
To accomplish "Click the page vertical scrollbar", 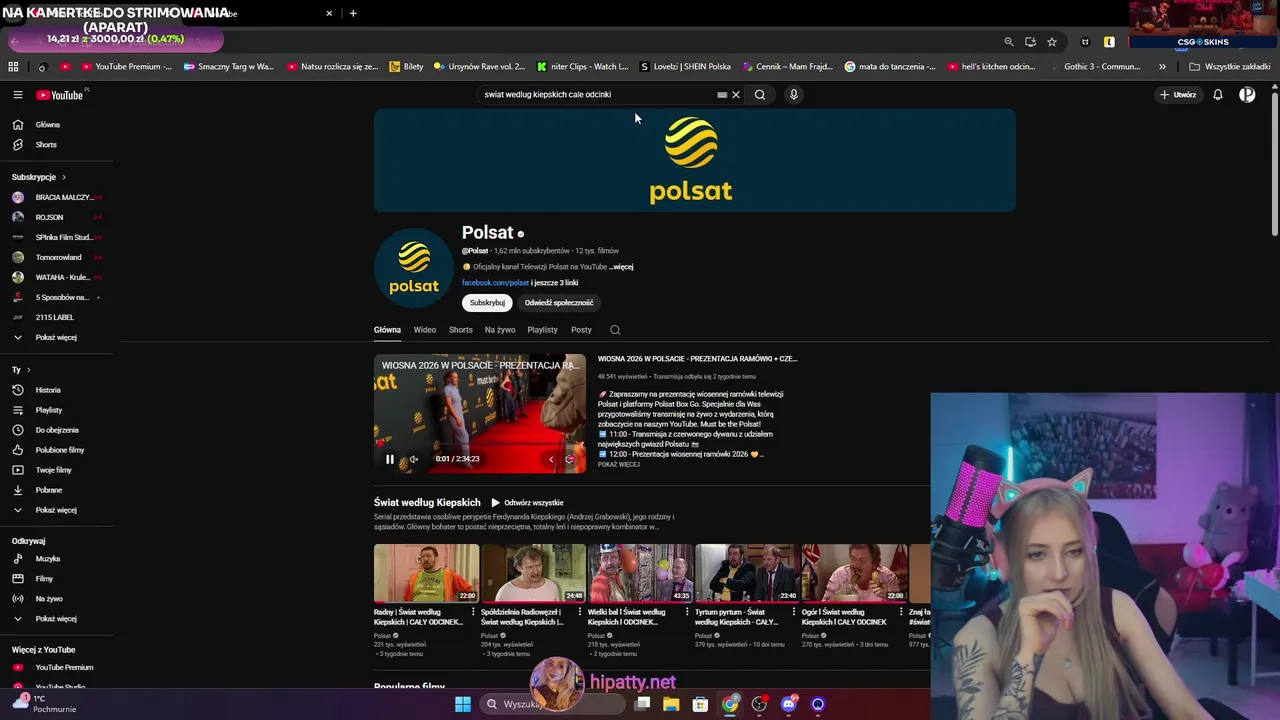I will tap(1274, 165).
